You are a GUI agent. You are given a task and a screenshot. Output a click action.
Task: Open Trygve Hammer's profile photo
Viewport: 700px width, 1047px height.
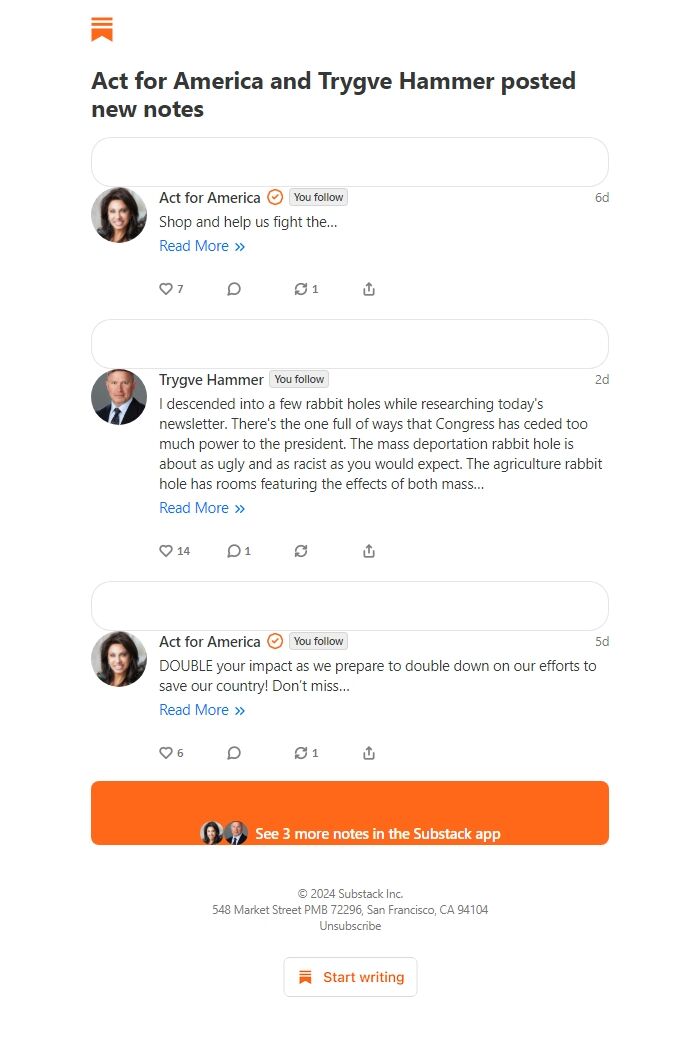click(x=119, y=397)
